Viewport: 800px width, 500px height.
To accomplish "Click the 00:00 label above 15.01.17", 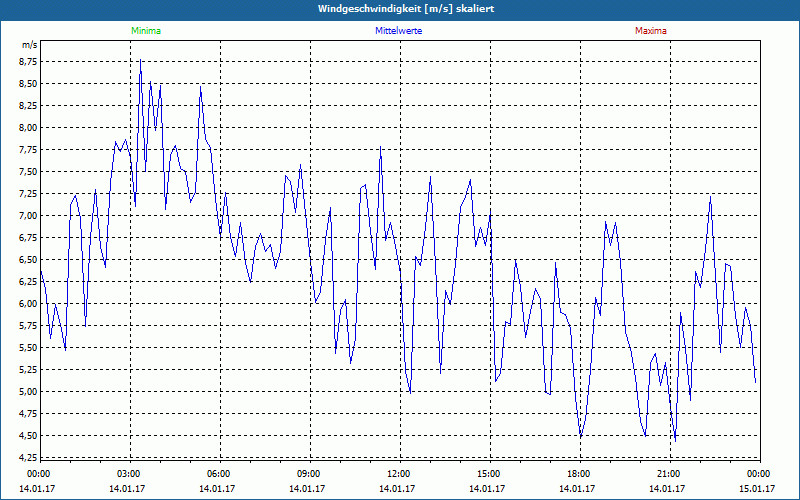I will click(x=758, y=474).
